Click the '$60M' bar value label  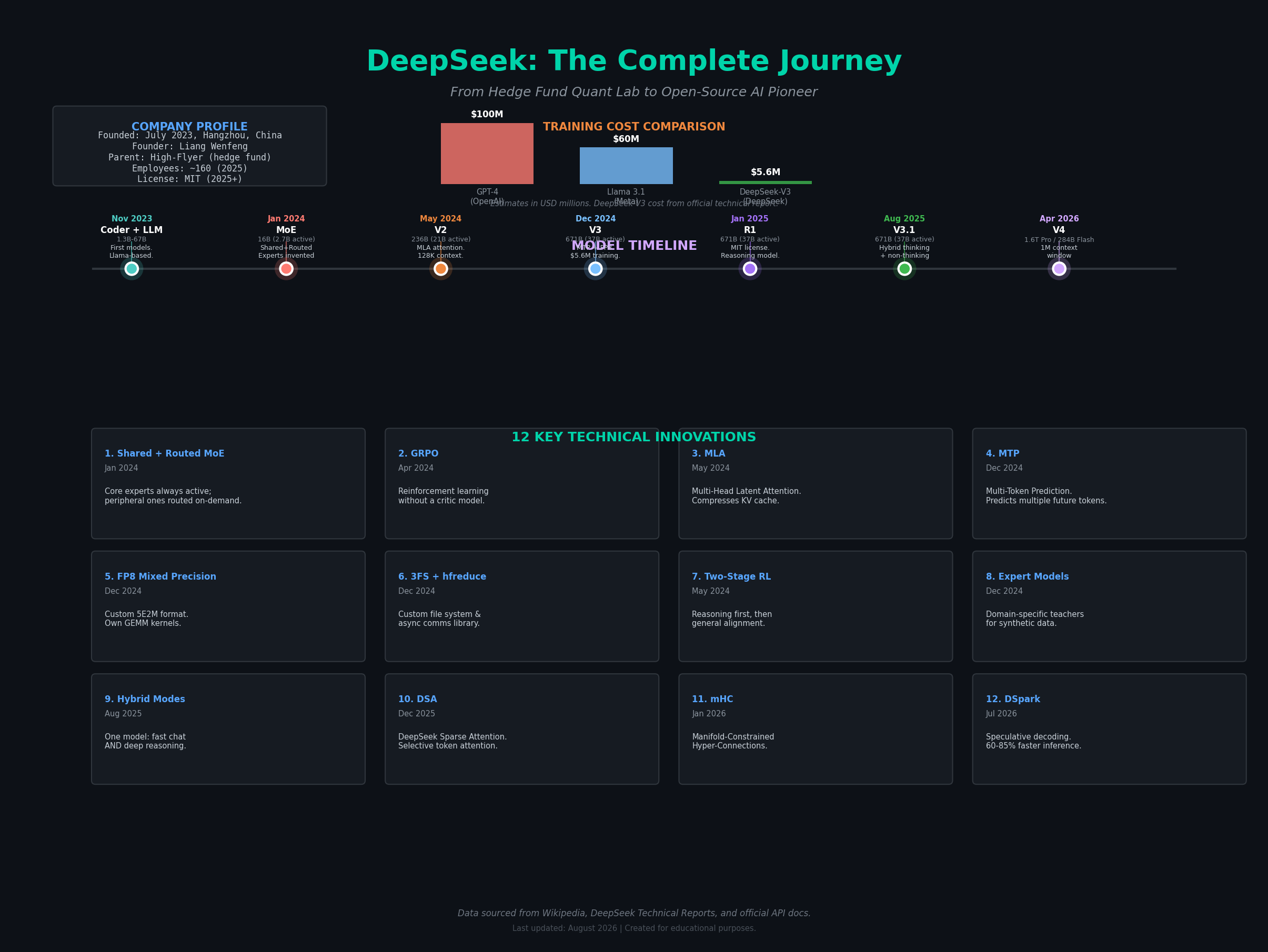click(626, 139)
